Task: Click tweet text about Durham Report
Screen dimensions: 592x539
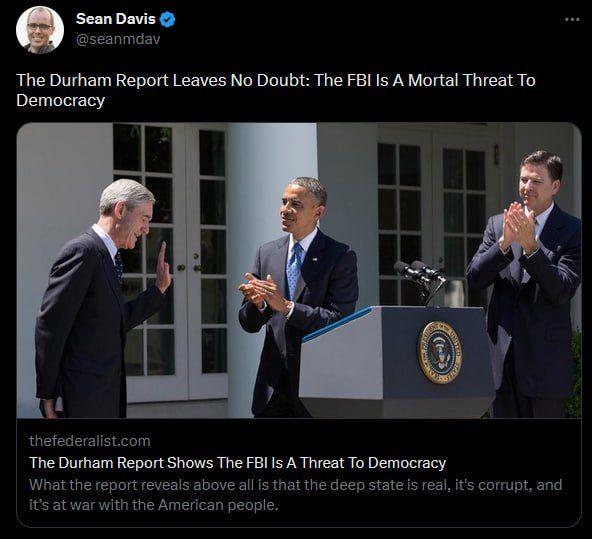Action: [x=276, y=90]
